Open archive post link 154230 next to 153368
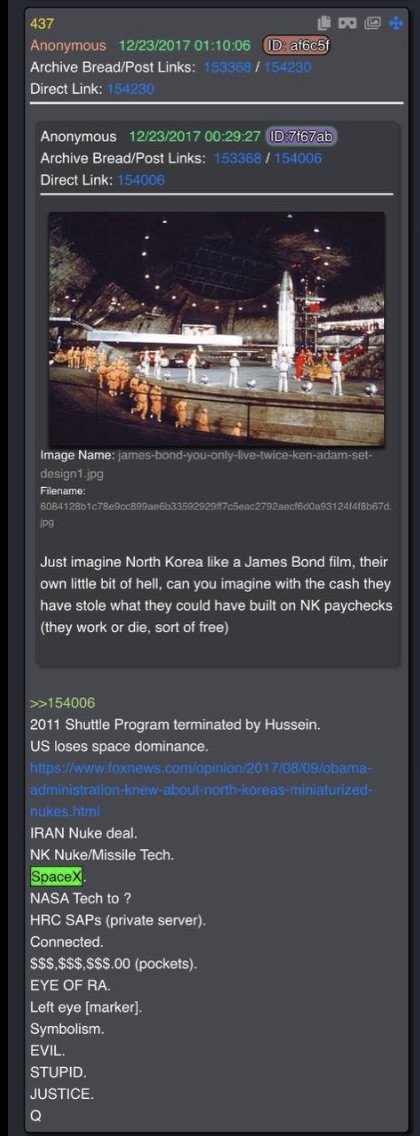The width and height of the screenshot is (420, 1136). tap(288, 67)
